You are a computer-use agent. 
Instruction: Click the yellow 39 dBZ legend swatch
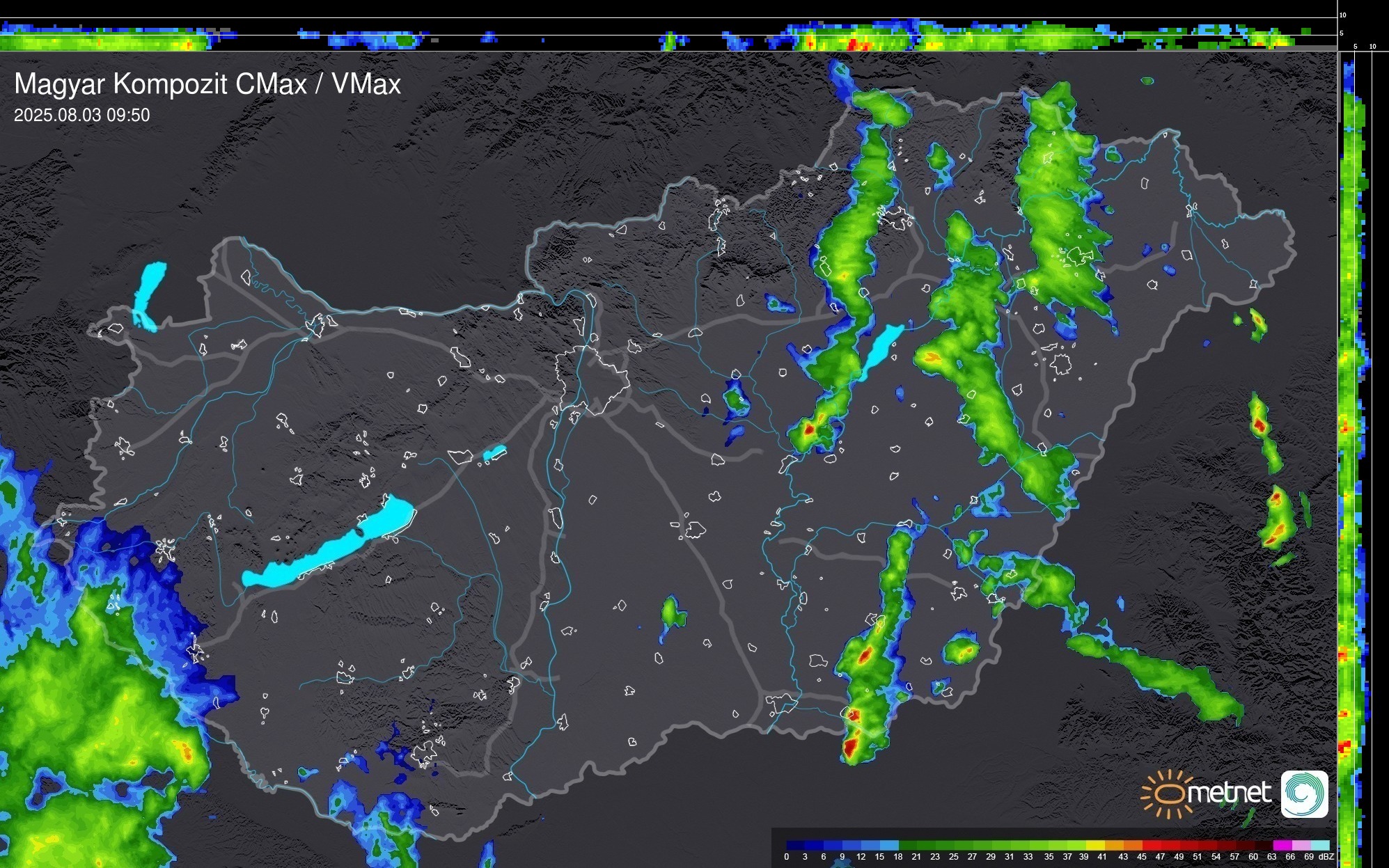point(1094,845)
